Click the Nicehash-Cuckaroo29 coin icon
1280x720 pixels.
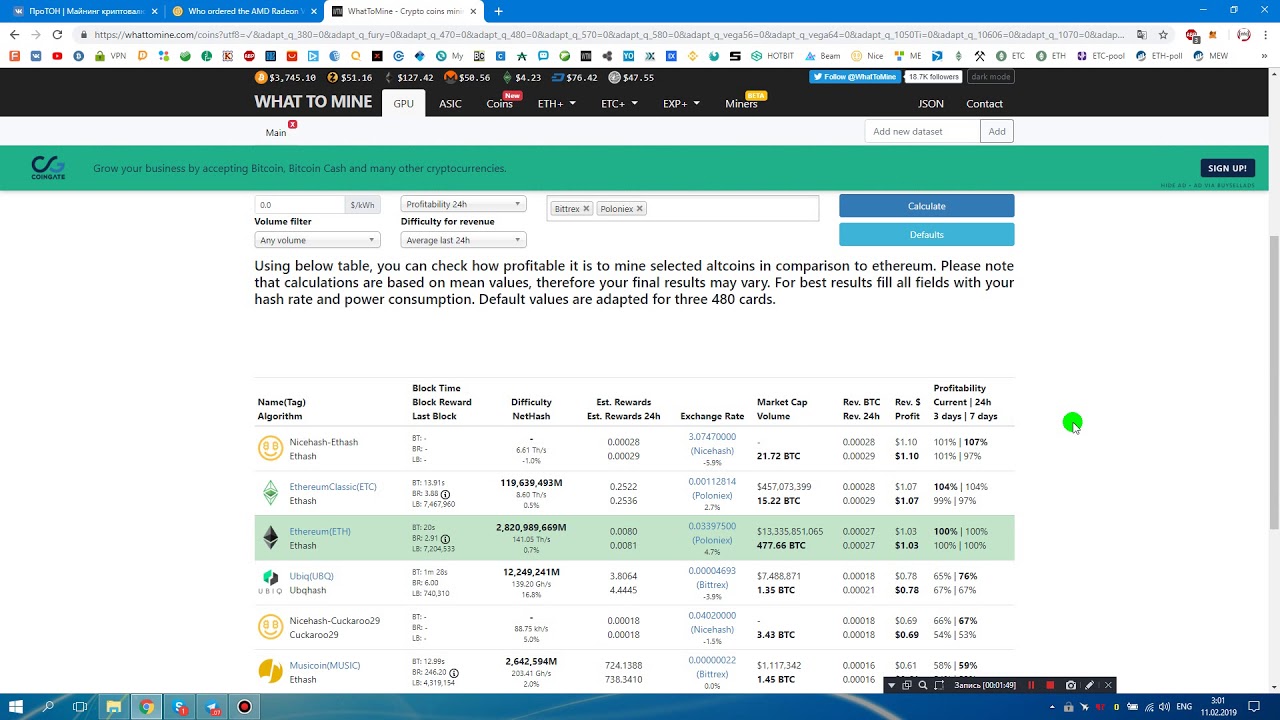(270, 627)
